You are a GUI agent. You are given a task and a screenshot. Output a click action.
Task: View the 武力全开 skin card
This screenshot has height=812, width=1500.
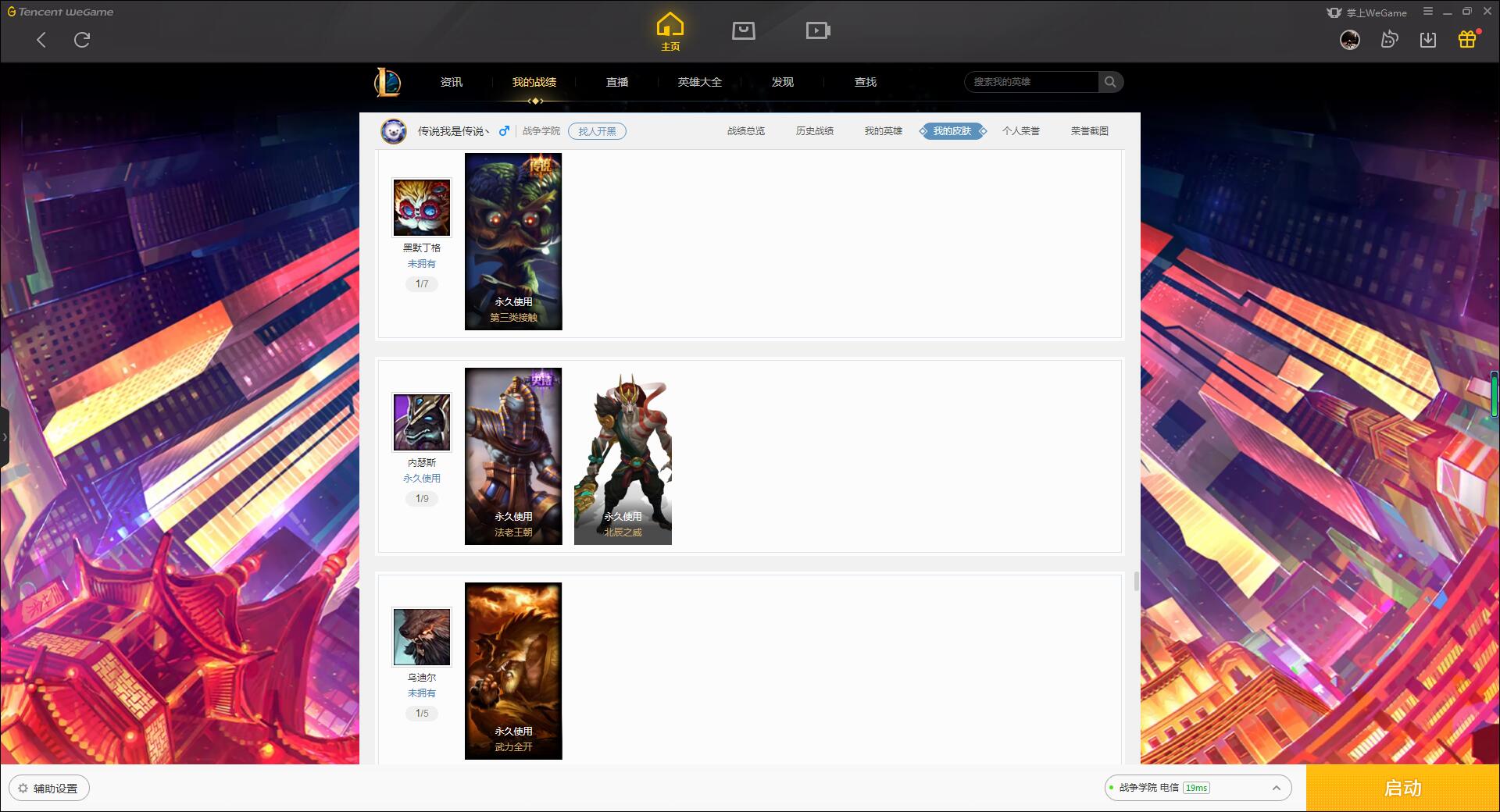[513, 671]
